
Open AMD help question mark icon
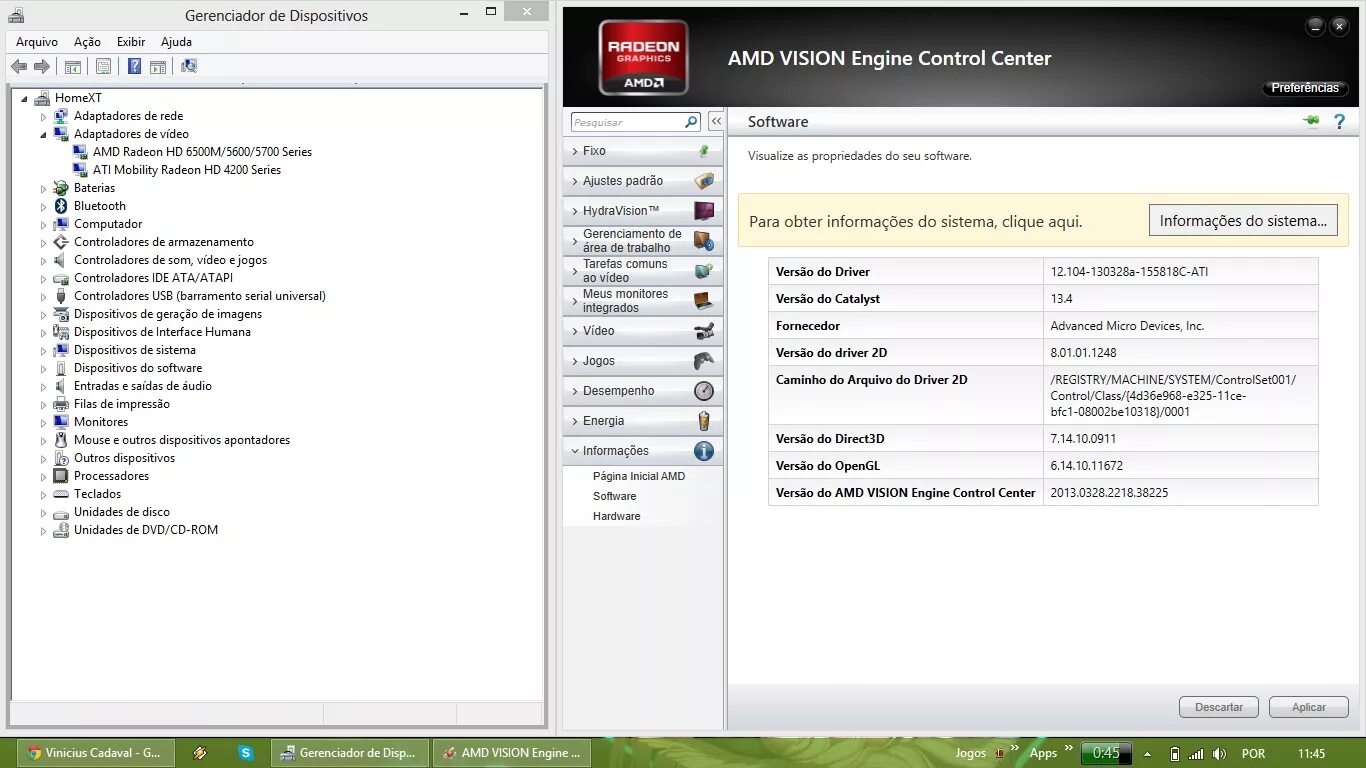(1340, 122)
